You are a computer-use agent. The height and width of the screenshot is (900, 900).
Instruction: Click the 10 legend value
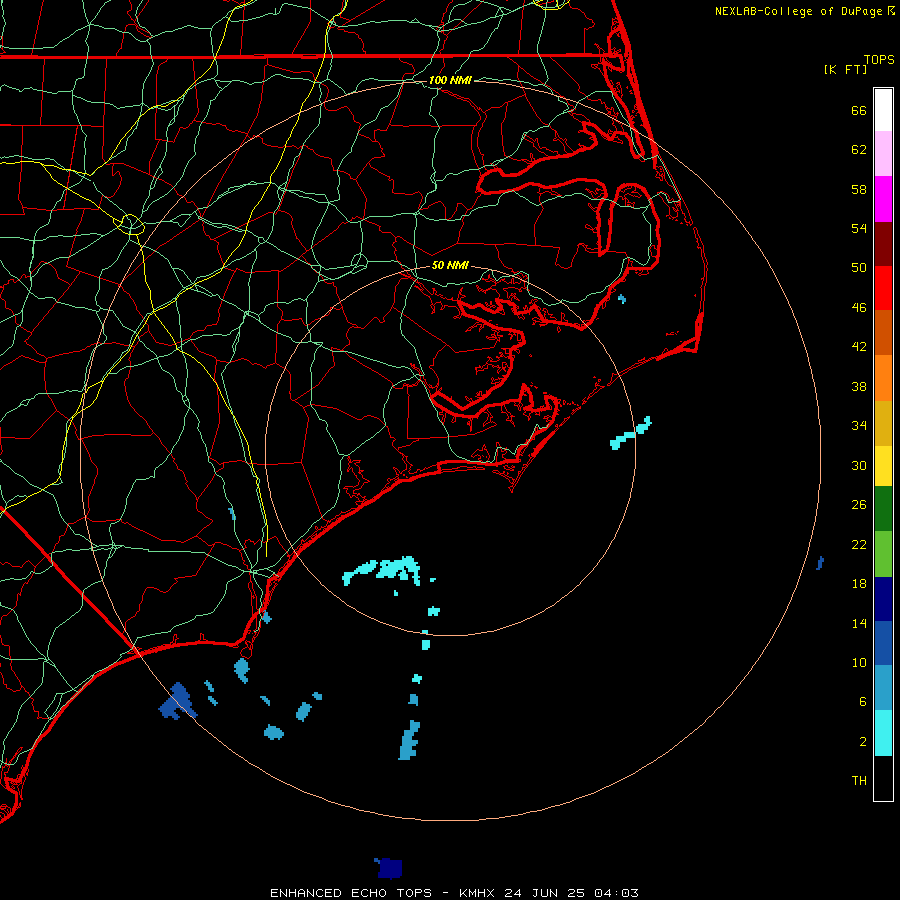pyautogui.click(x=859, y=662)
